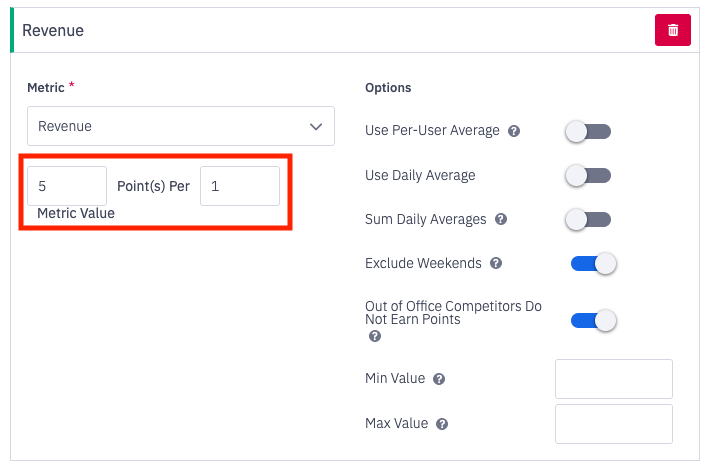The width and height of the screenshot is (709, 467).
Task: Click the Revenue section header title
Action: point(53,31)
